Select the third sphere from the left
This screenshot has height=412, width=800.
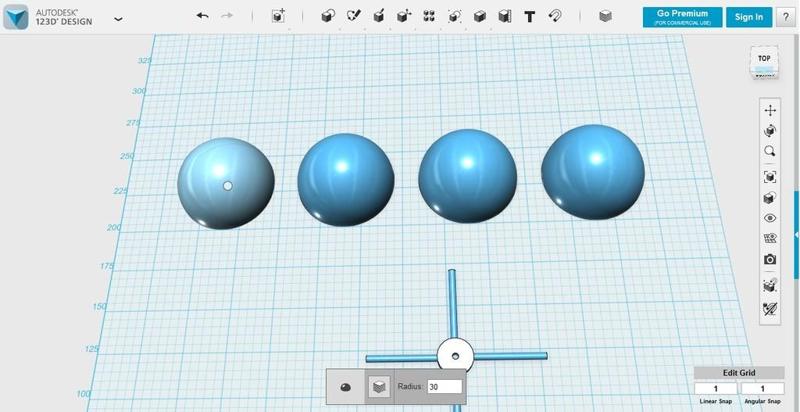pyautogui.click(x=467, y=176)
